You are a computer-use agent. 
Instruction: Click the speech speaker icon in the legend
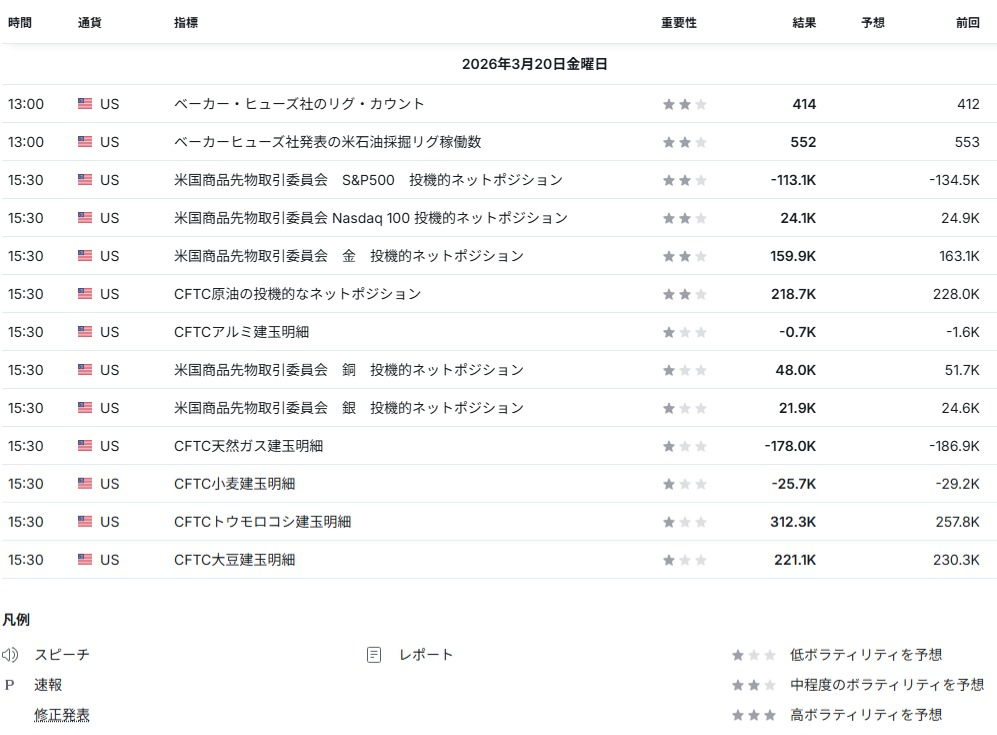point(10,655)
